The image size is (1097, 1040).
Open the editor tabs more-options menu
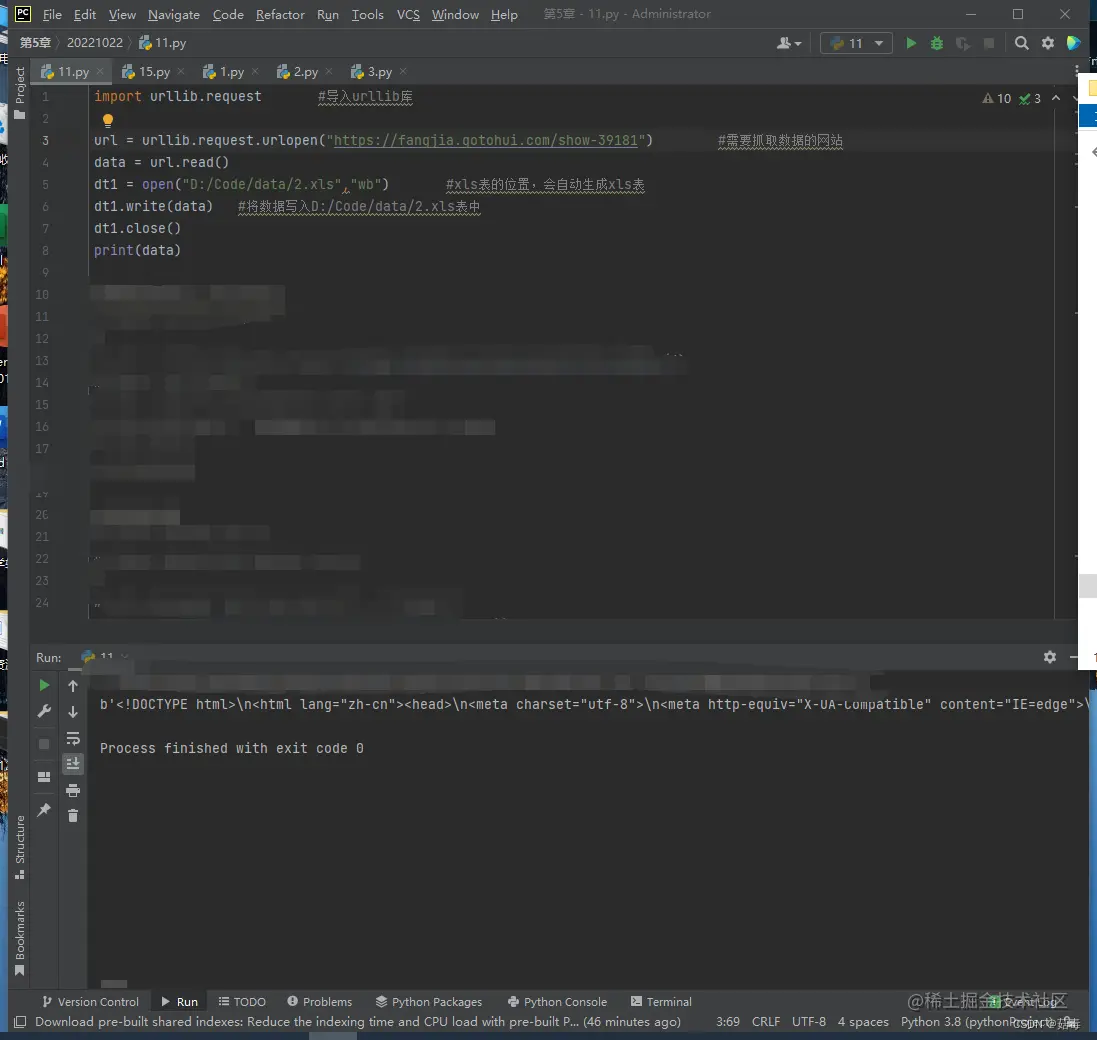pos(1076,71)
